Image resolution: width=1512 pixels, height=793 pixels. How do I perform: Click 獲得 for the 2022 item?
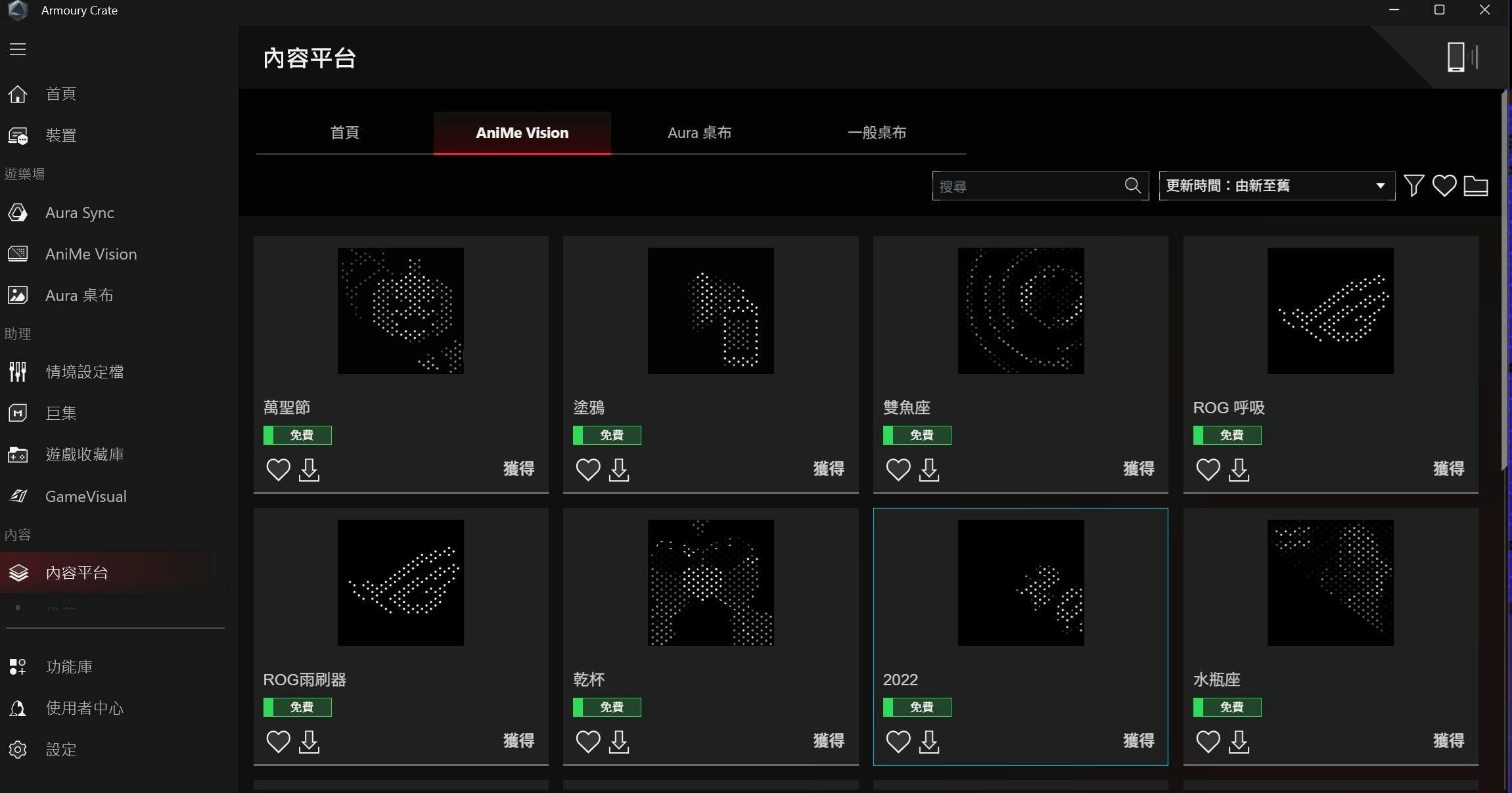pos(1139,741)
